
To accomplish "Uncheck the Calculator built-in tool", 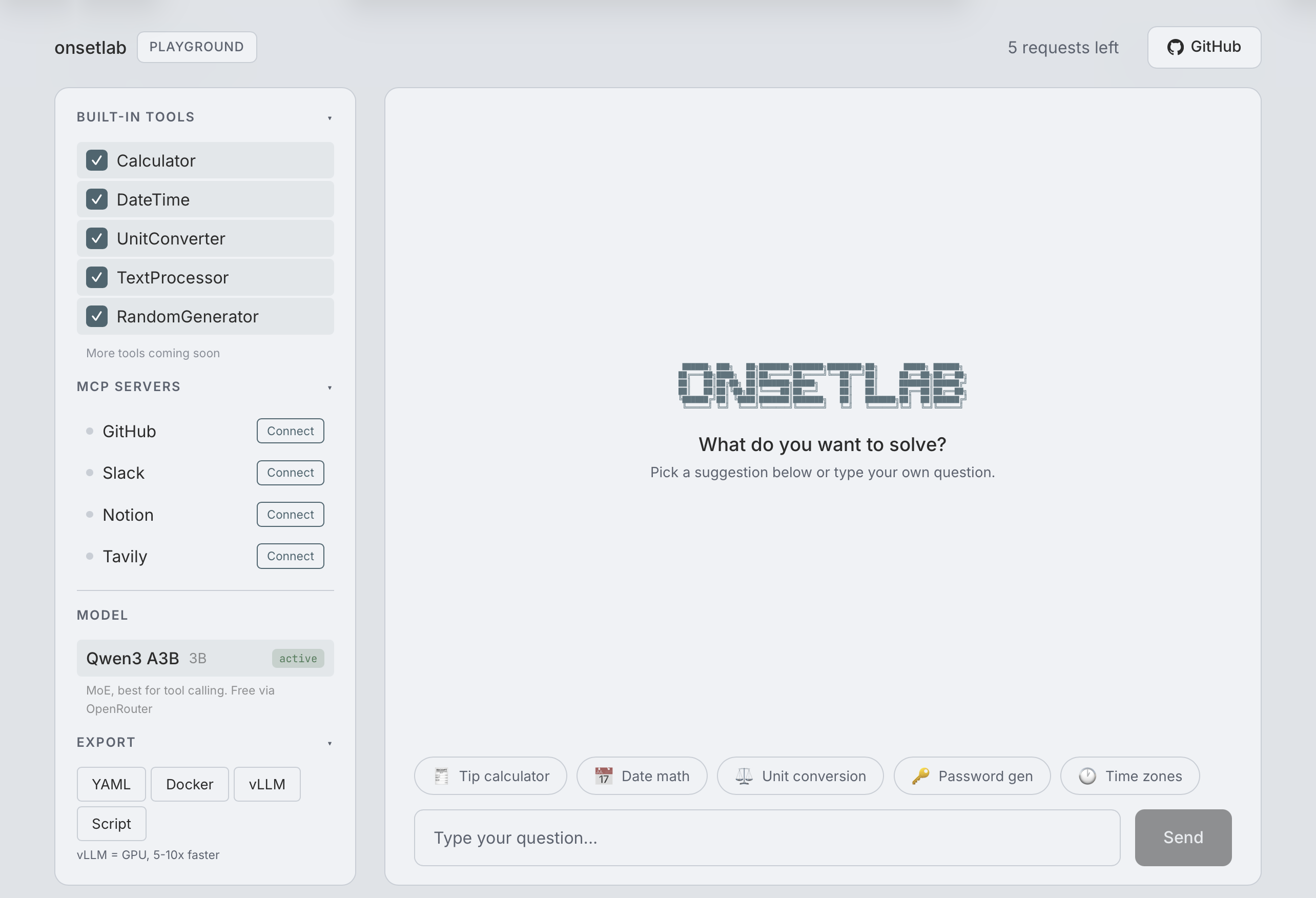I will point(97,160).
